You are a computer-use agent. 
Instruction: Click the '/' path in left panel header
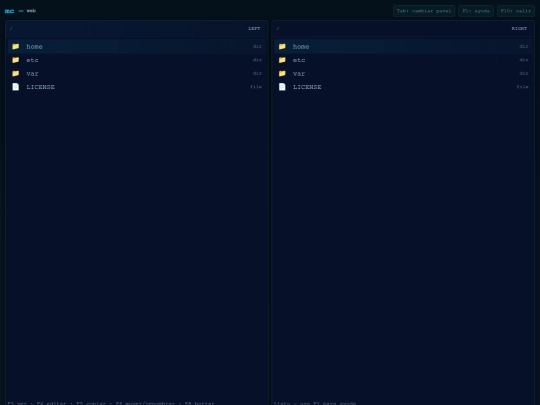(11, 29)
